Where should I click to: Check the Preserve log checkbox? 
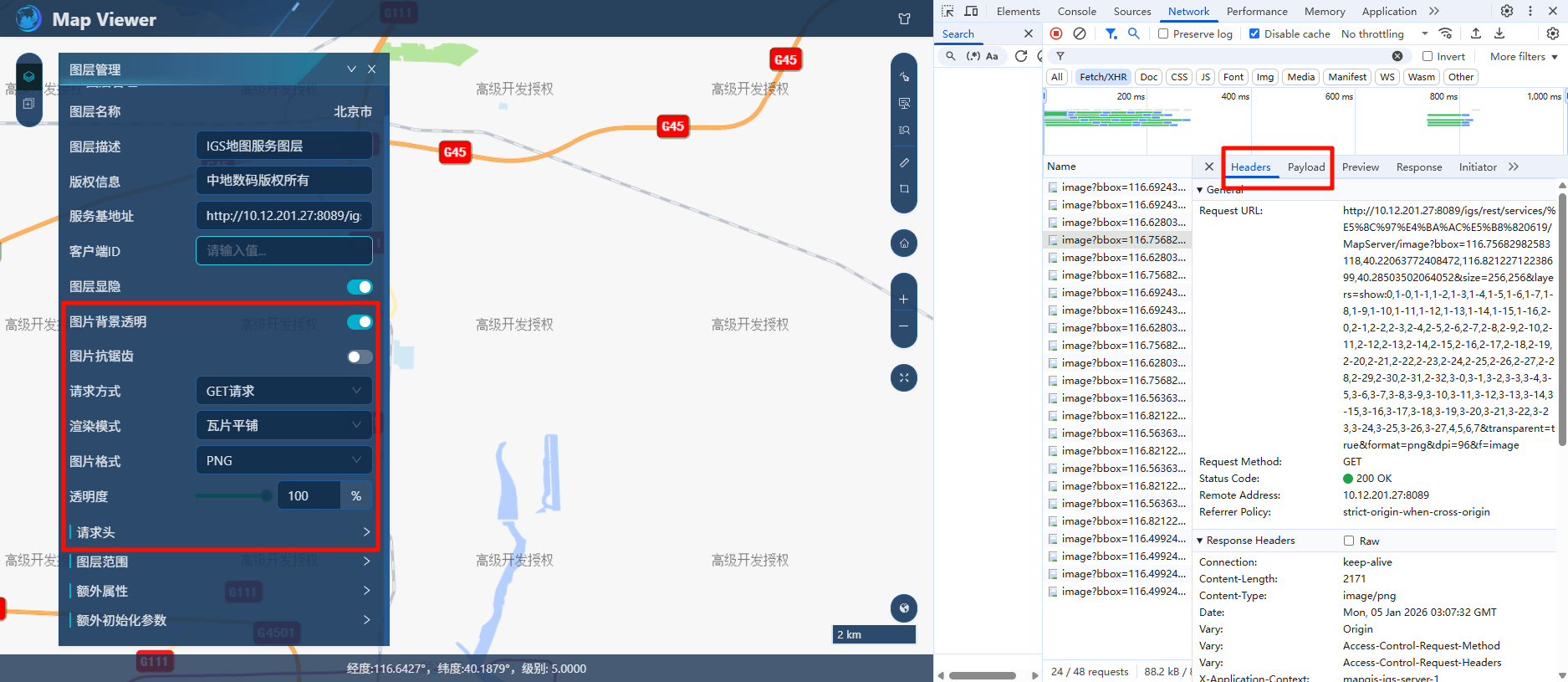(1163, 33)
